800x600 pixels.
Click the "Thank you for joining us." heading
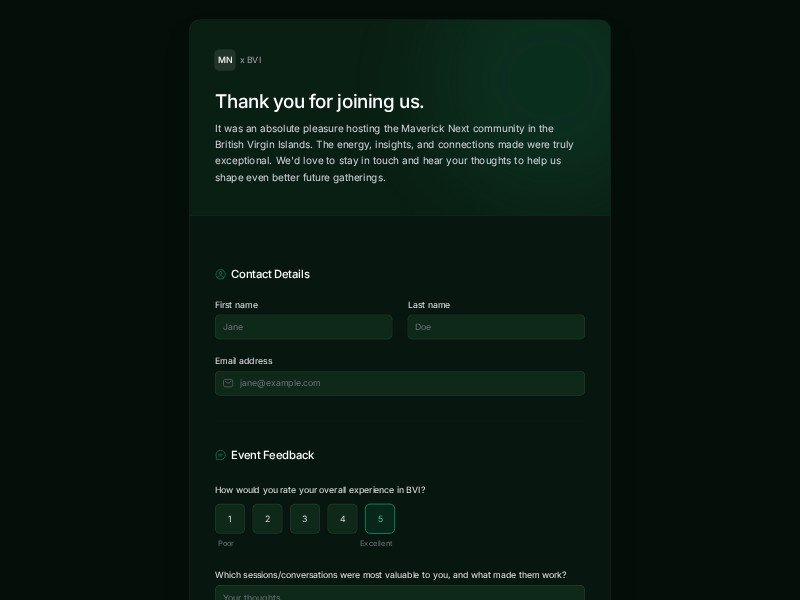click(x=319, y=101)
